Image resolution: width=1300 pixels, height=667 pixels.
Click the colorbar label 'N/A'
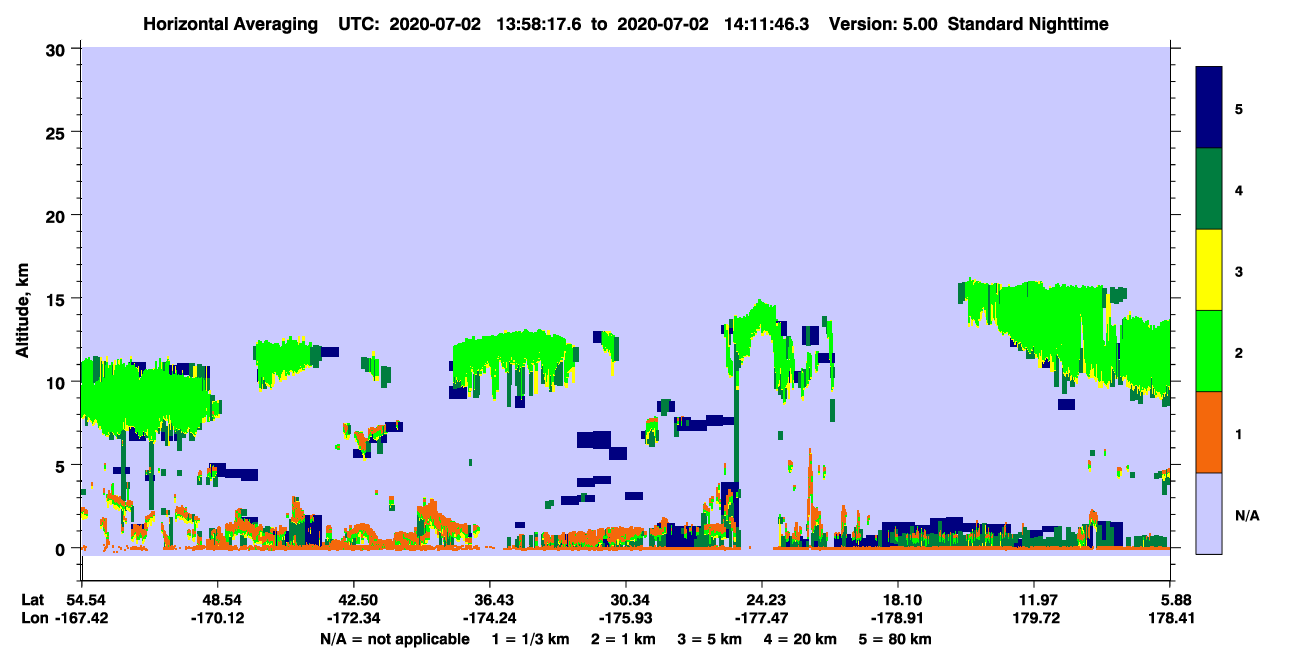[1246, 515]
